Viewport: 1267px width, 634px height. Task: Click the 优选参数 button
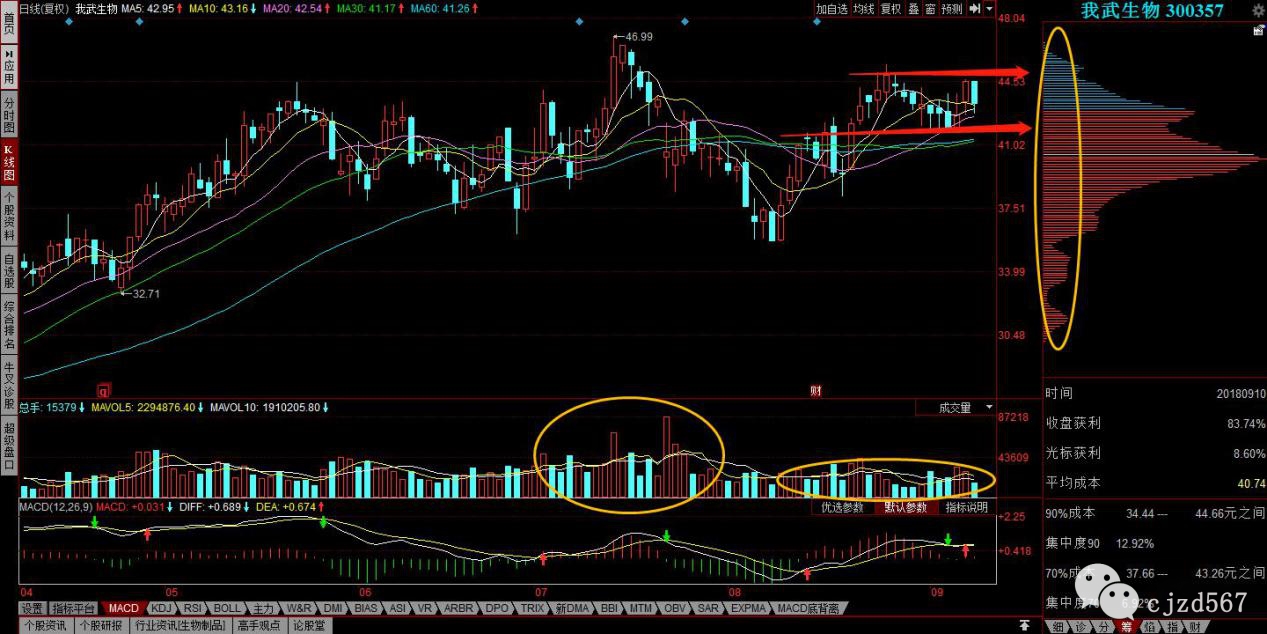pos(842,508)
